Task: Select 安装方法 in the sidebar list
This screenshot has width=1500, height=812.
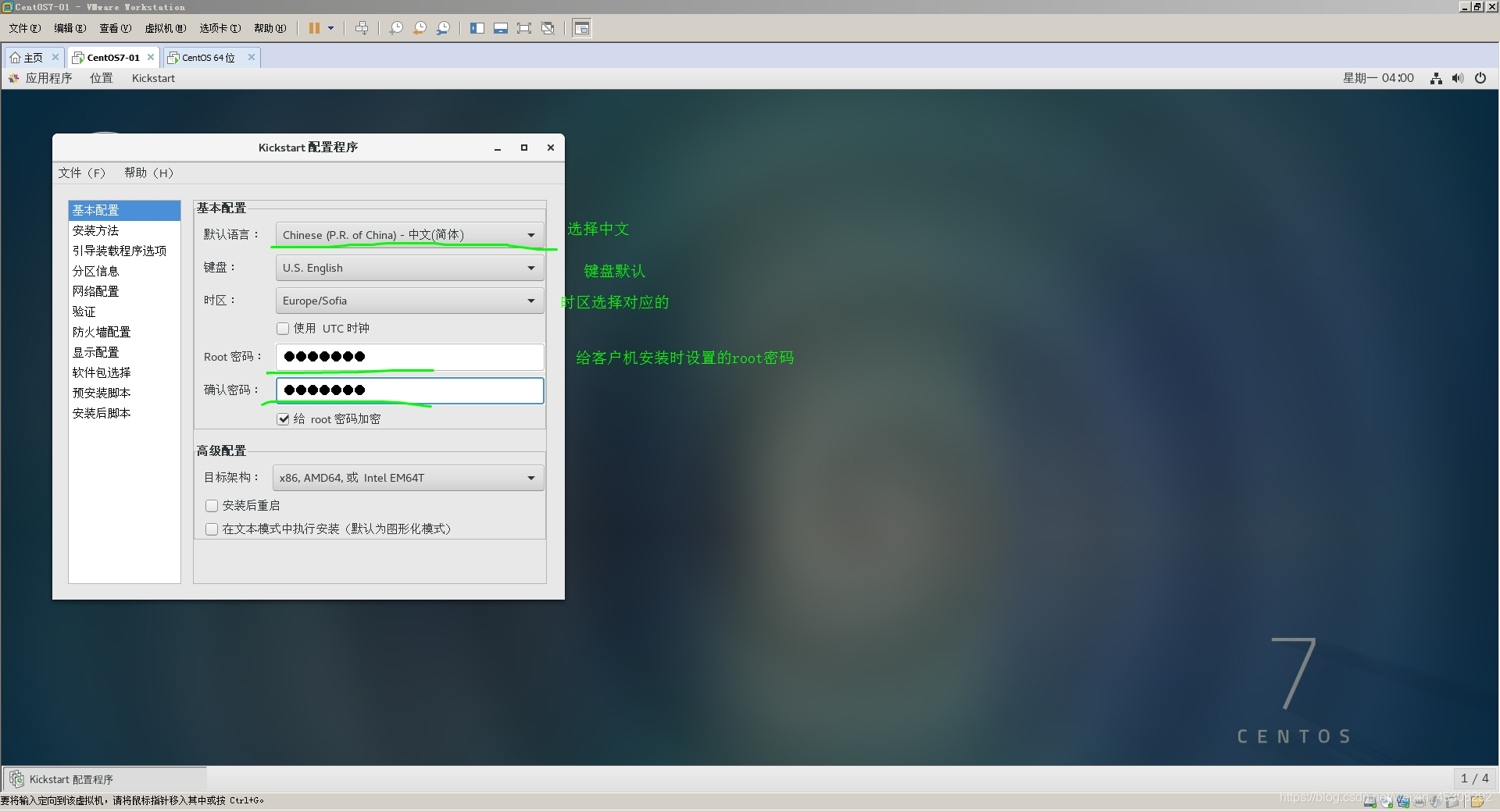Action: click(124, 231)
